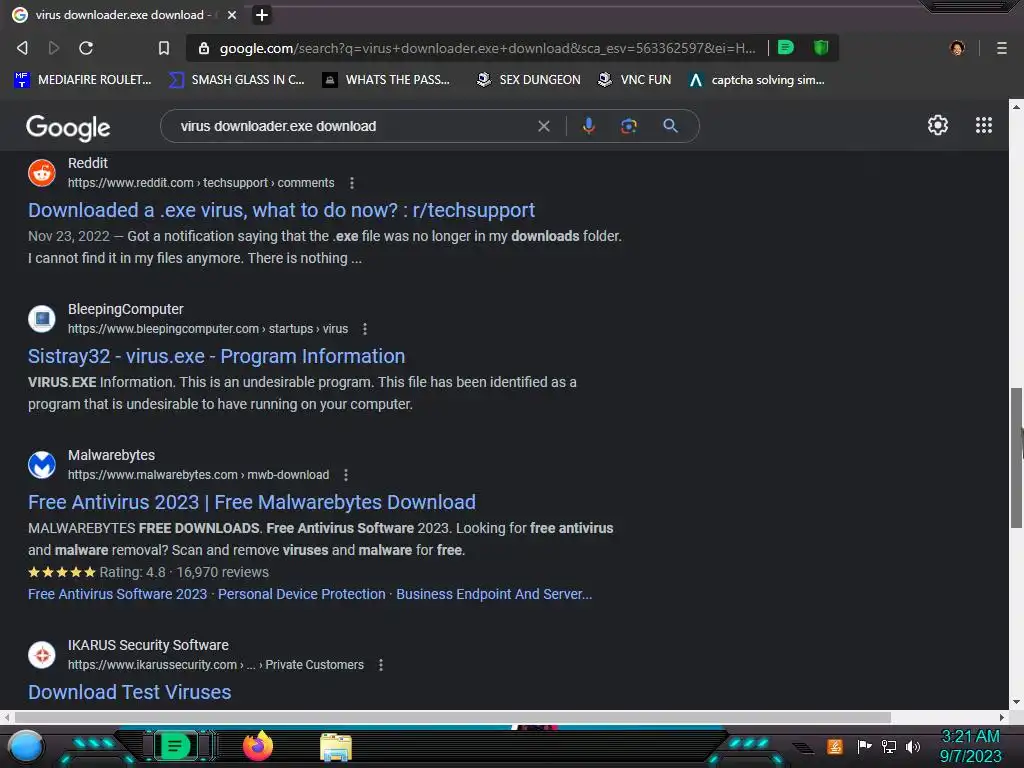Open the SMASH GLASS IN C... bookmark
The image size is (1024, 768).
(236, 80)
